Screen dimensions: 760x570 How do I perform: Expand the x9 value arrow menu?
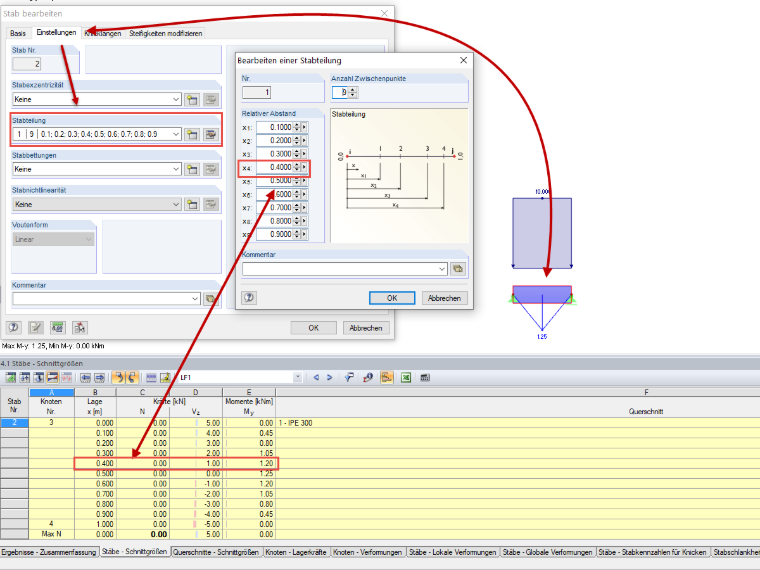[x=304, y=234]
